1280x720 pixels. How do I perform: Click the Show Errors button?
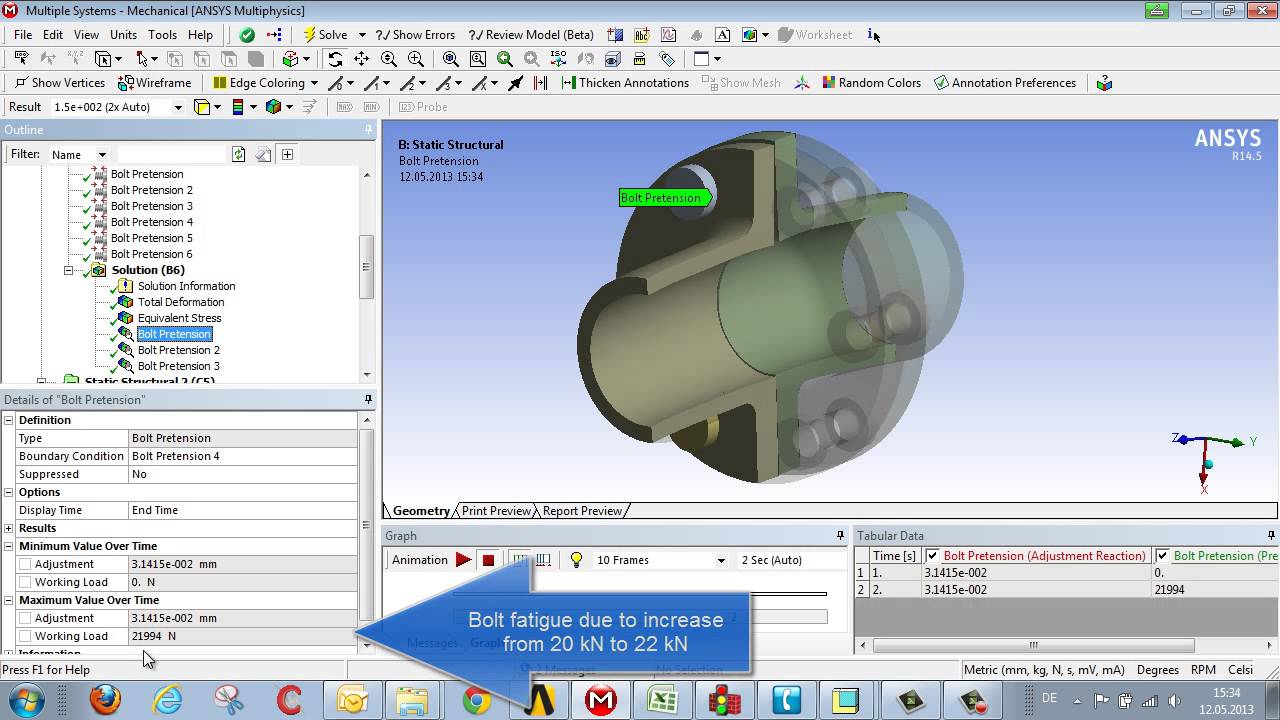(x=415, y=35)
